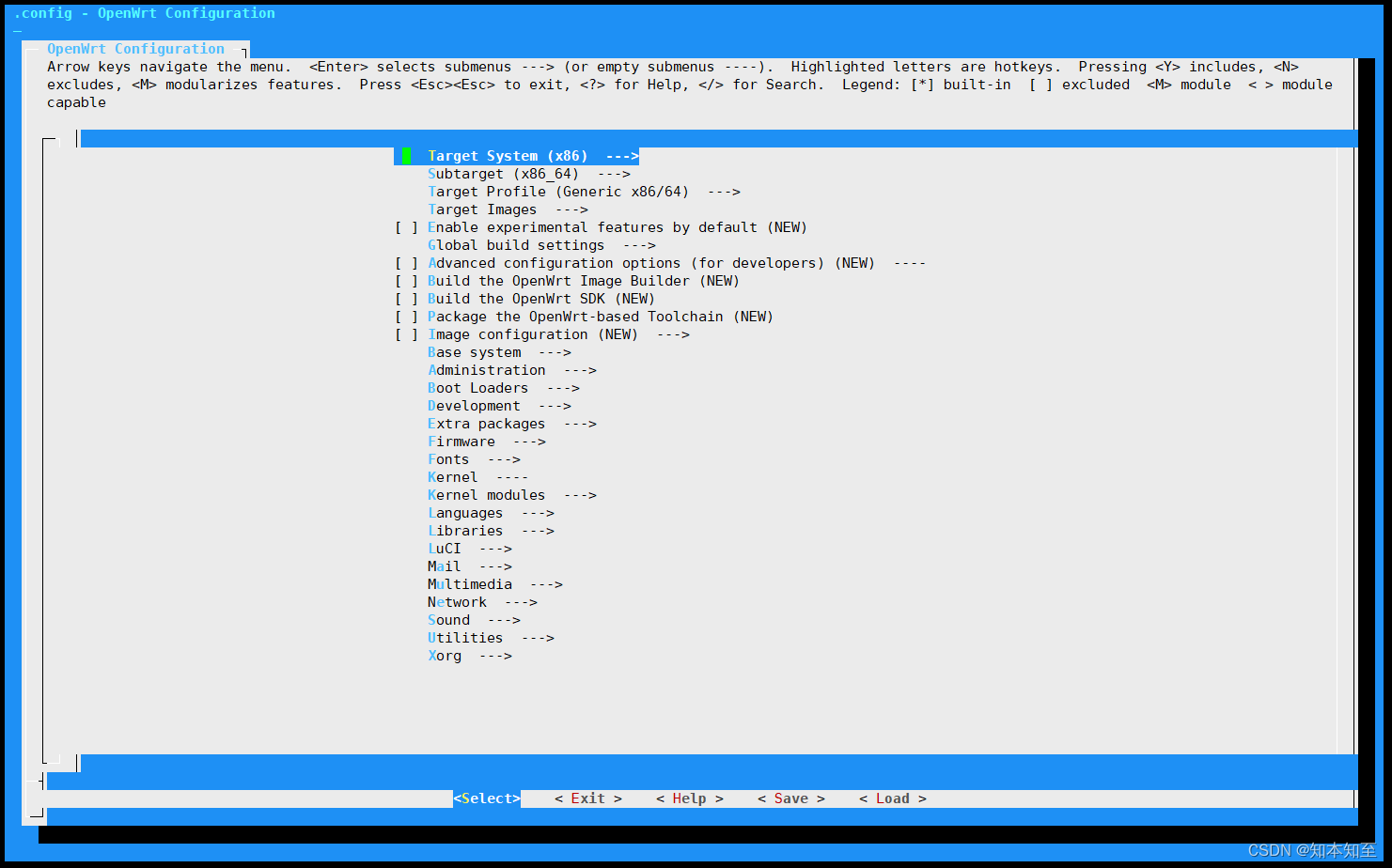Open the Target Images submenu

(508, 209)
